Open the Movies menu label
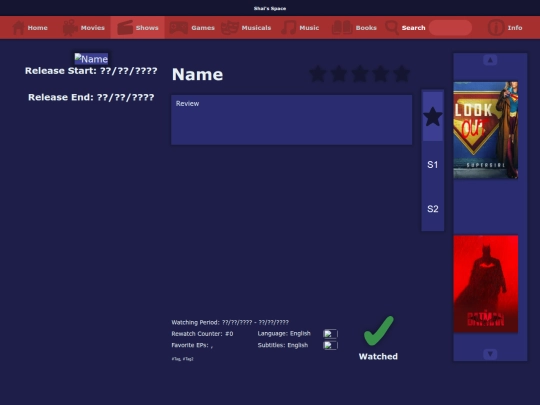Screen dimensions: 540x405 click(x=93, y=28)
